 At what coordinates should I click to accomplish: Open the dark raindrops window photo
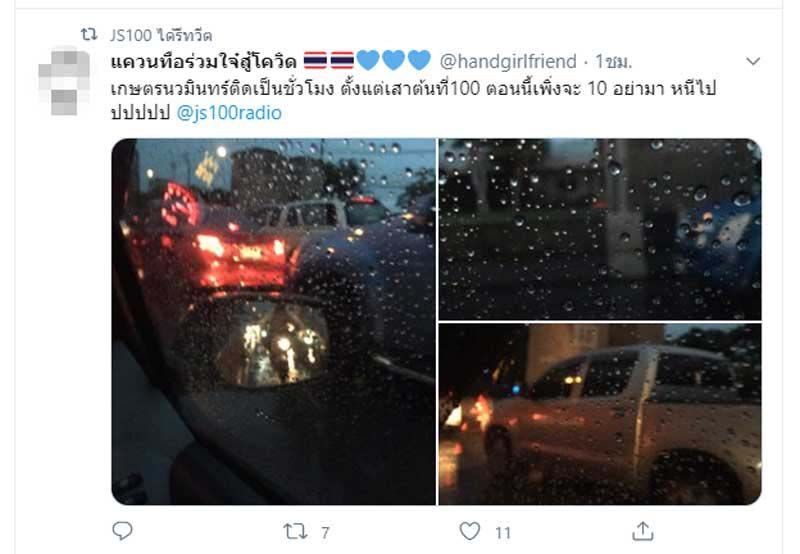pos(600,229)
